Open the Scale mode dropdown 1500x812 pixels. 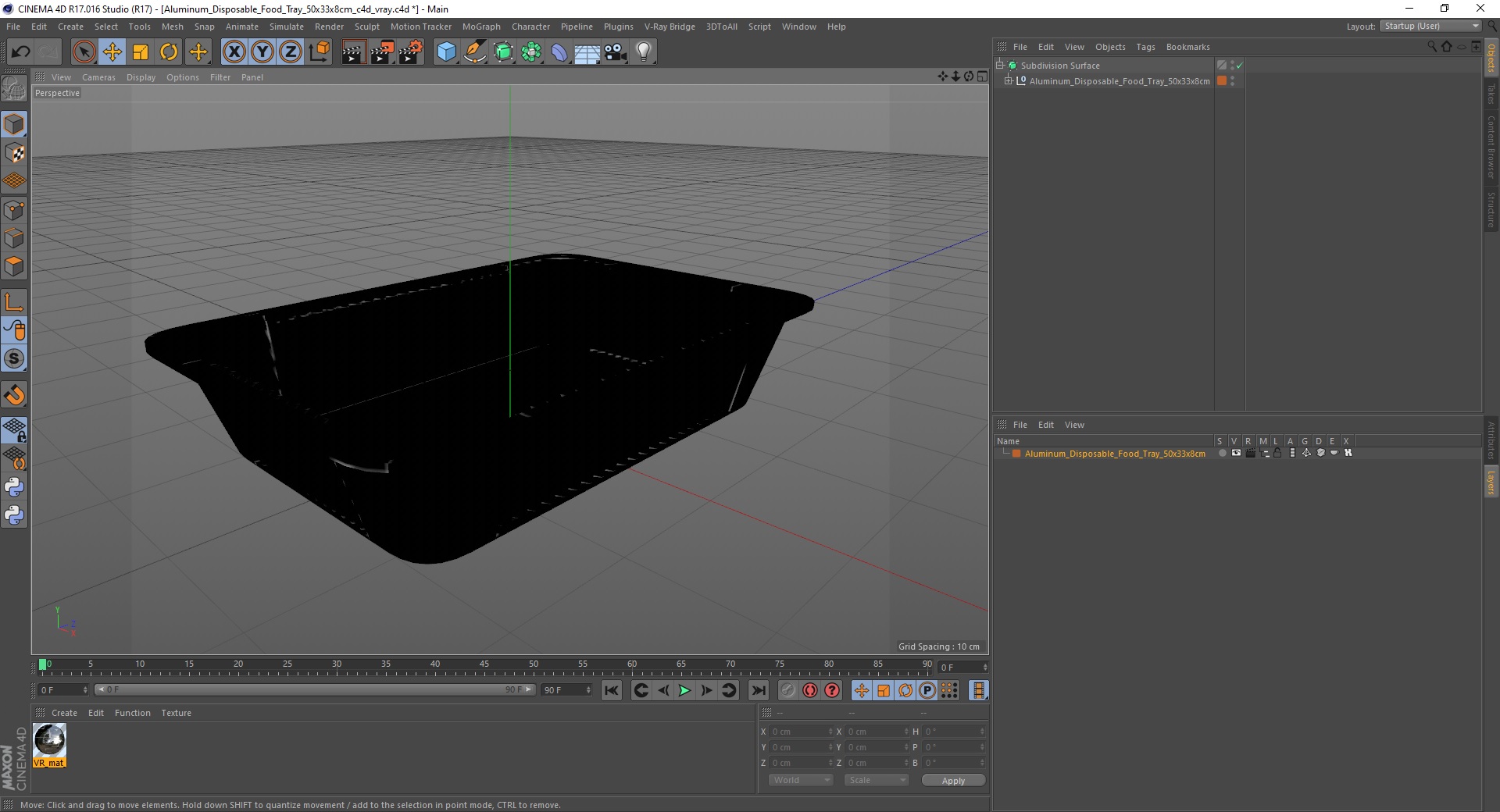(x=877, y=780)
